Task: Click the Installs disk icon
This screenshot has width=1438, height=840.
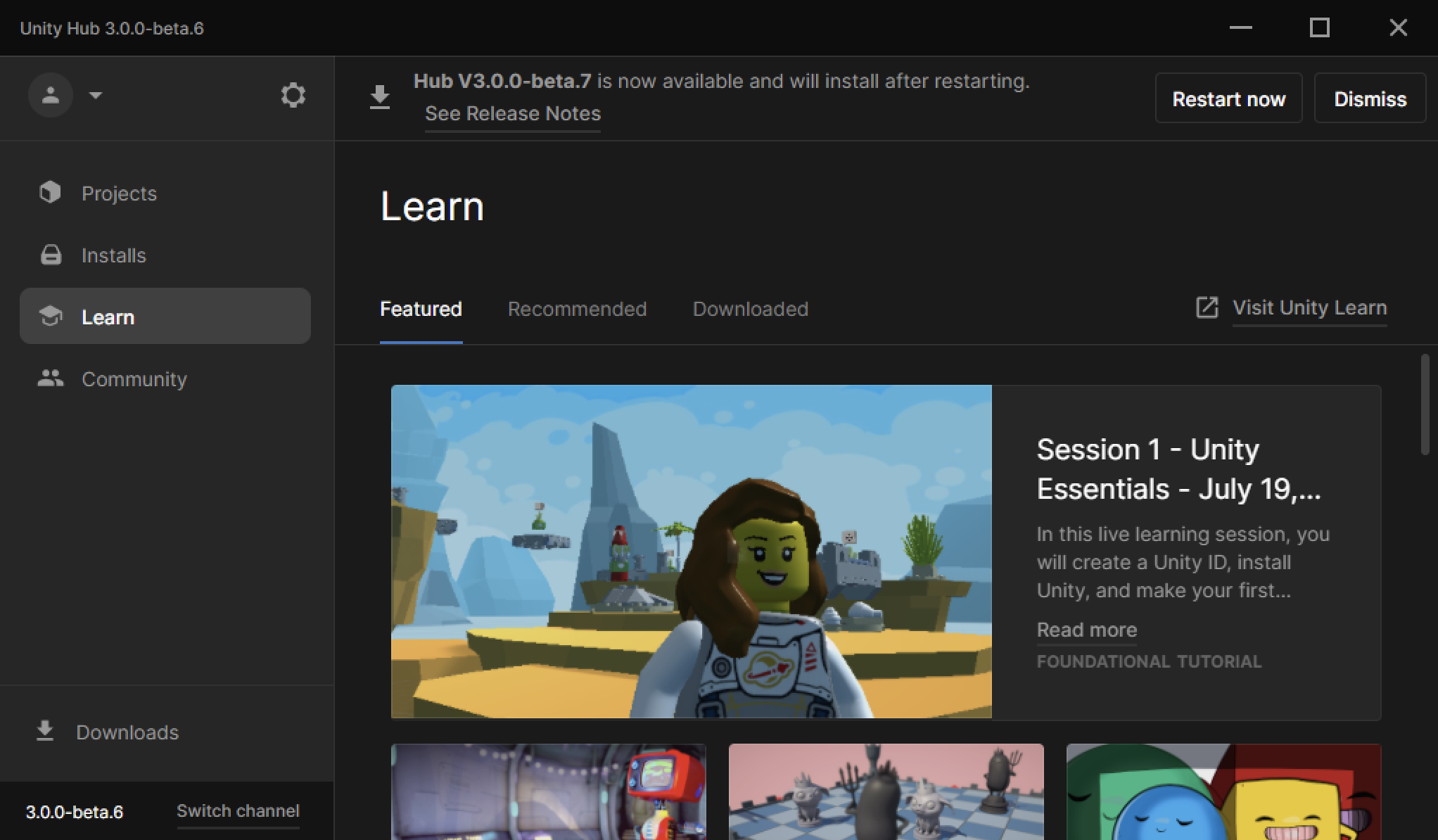Action: [51, 255]
